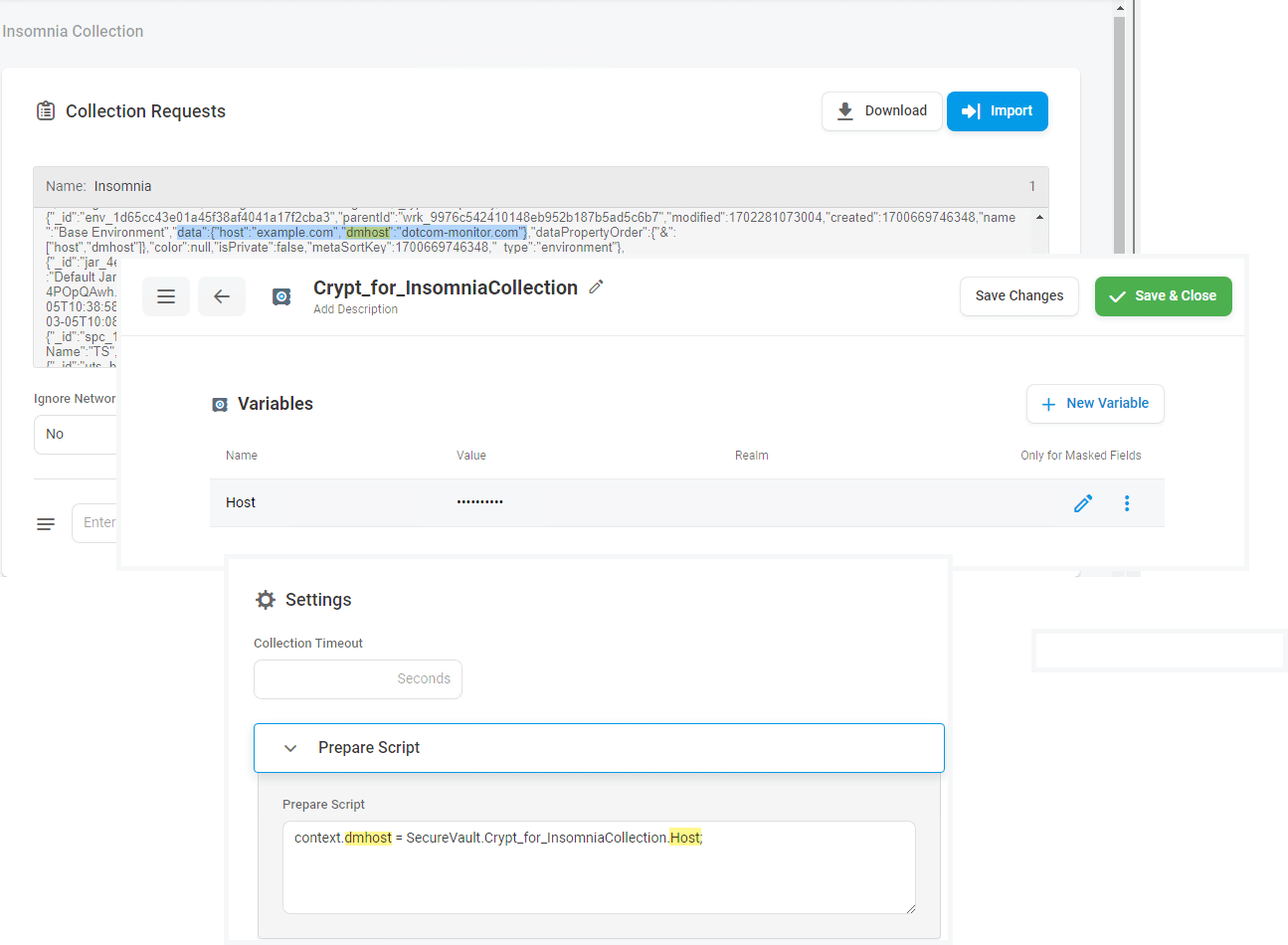Open the hamburger menu in vault editor

166,296
